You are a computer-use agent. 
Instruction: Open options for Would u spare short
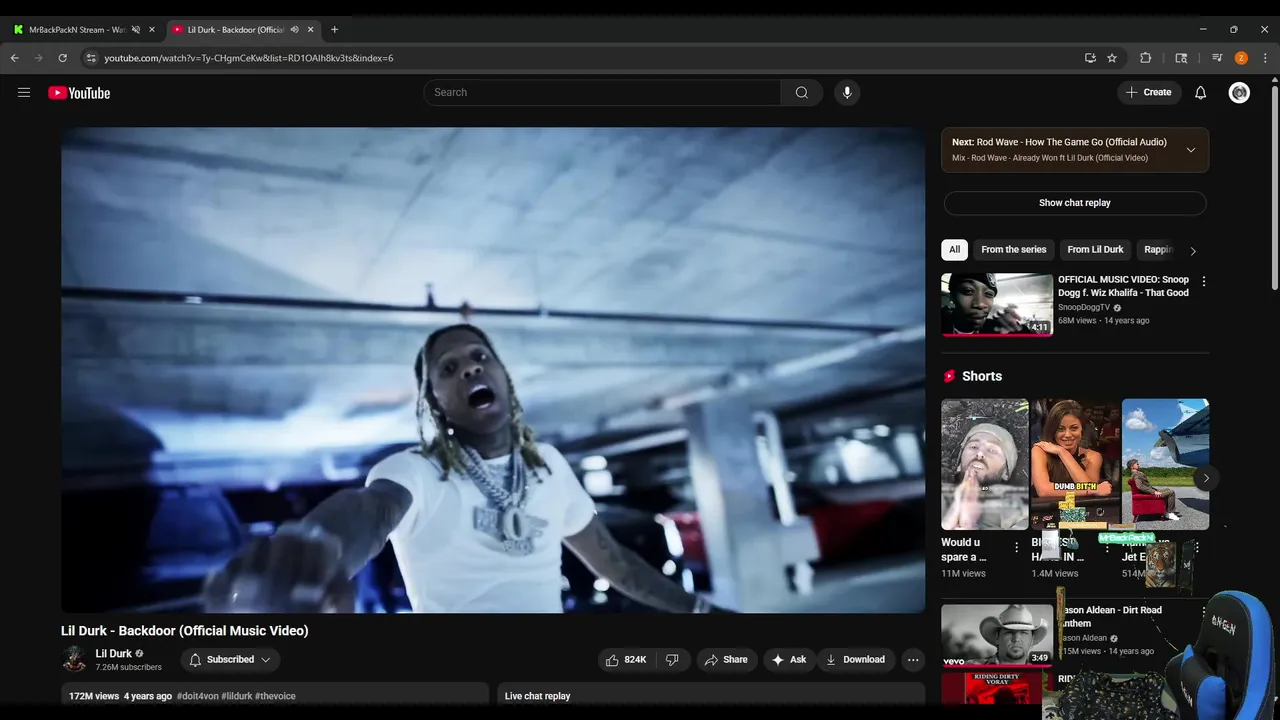[1016, 548]
